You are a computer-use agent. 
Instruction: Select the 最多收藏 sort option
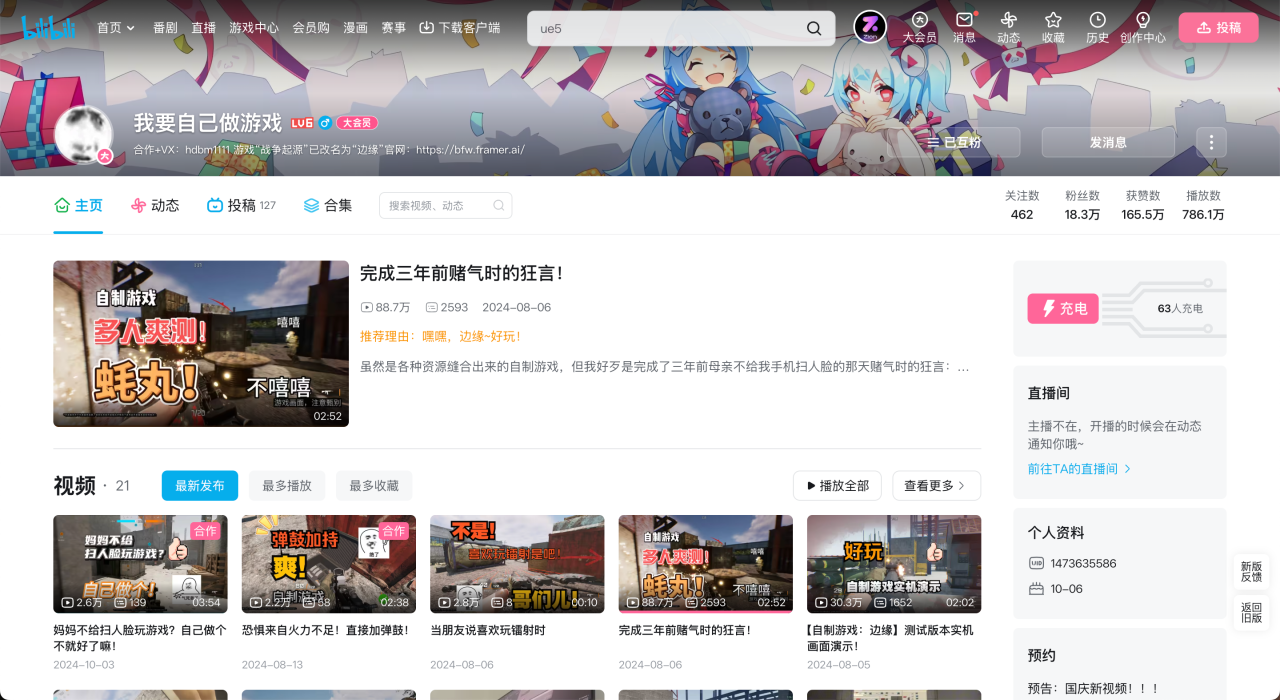(x=374, y=486)
